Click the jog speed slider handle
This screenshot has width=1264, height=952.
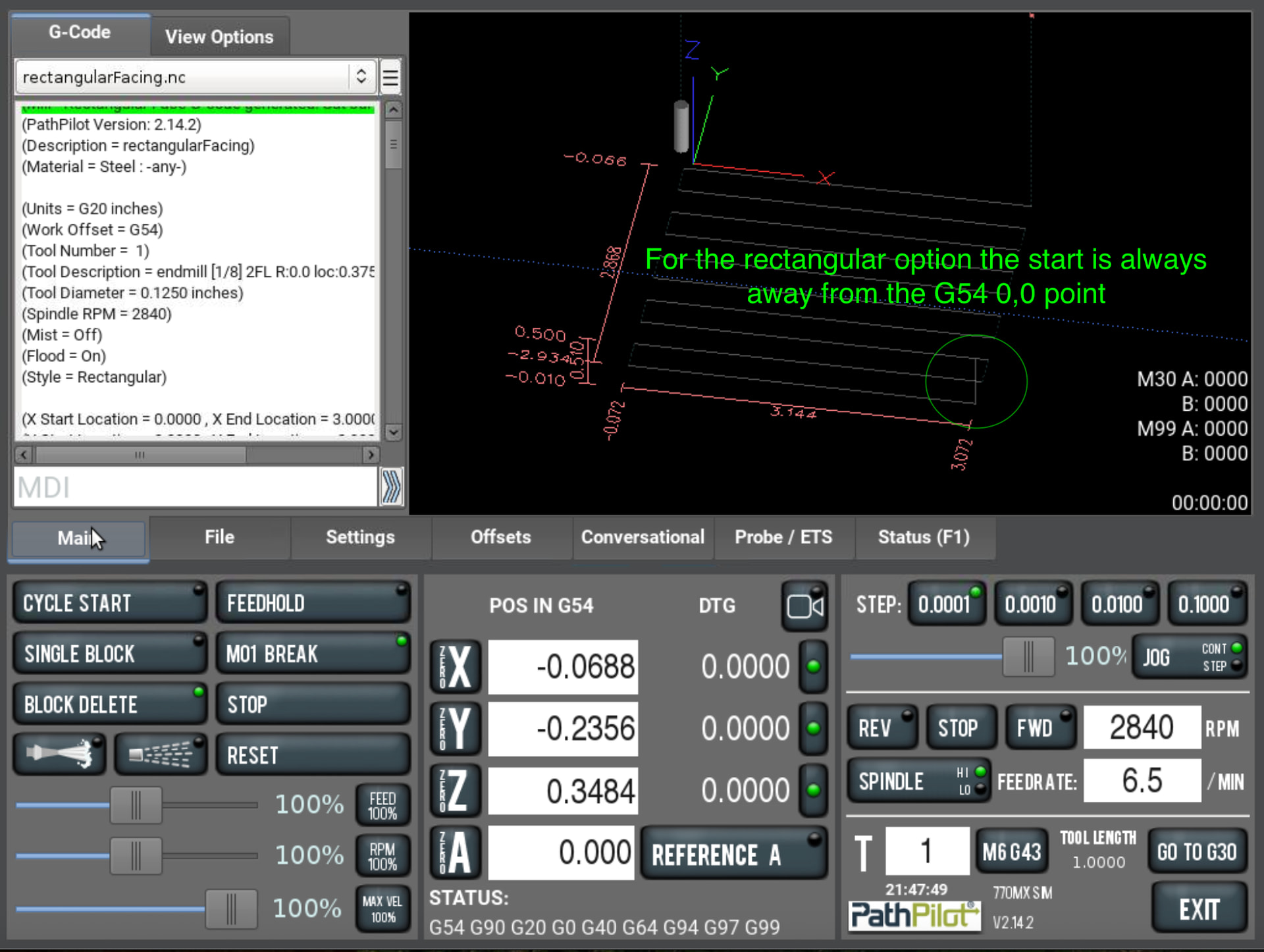1028,656
